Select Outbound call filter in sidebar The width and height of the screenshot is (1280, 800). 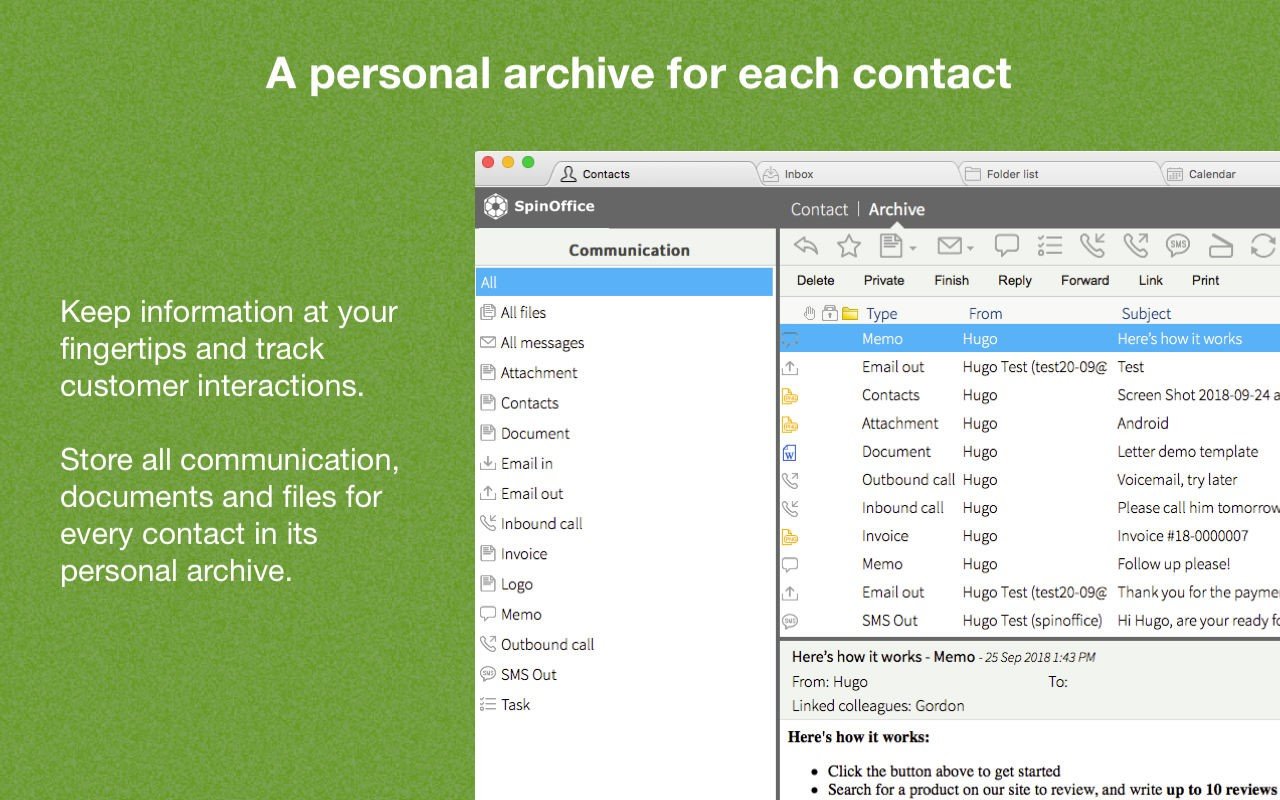tap(624, 644)
